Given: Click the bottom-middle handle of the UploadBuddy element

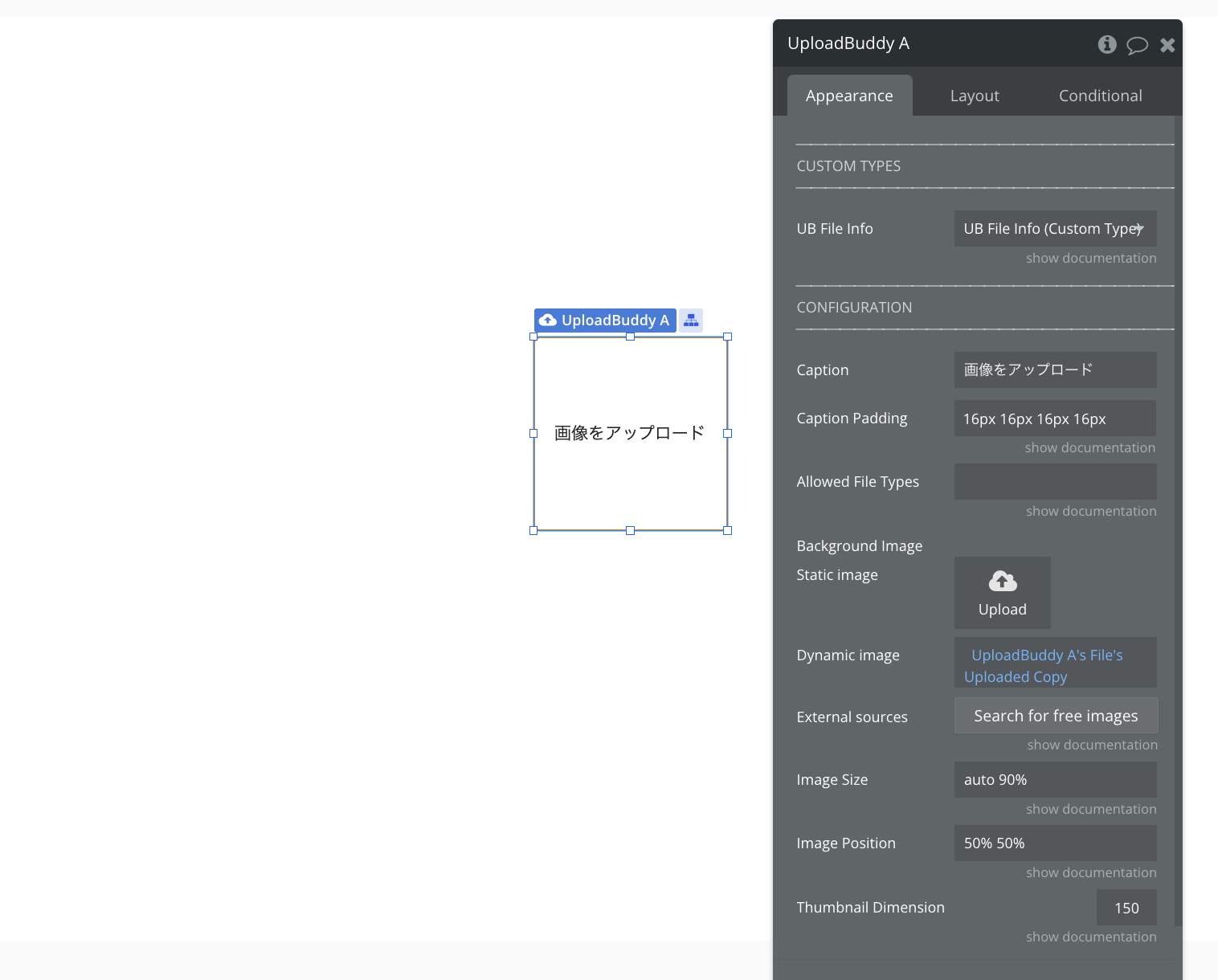Looking at the screenshot, I should pyautogui.click(x=630, y=530).
